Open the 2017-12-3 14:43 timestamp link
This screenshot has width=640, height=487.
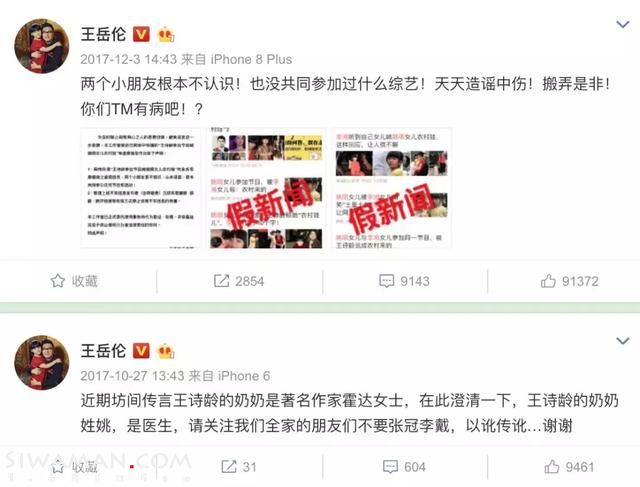tap(128, 59)
